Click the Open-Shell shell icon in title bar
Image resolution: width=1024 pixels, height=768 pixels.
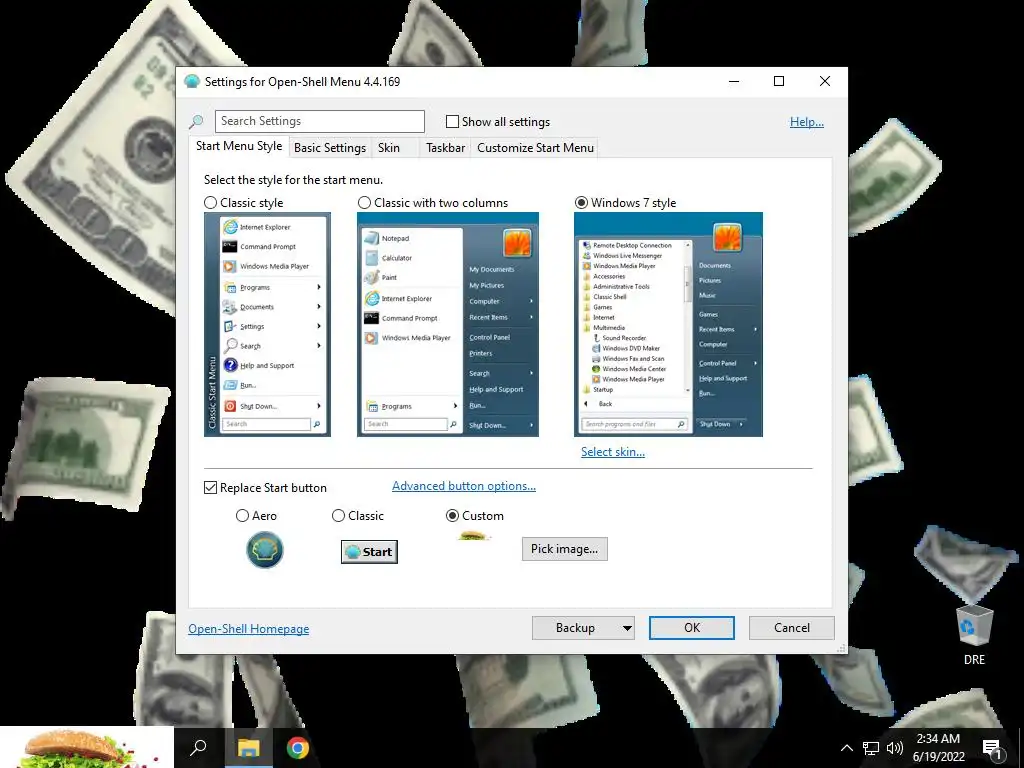click(x=191, y=82)
